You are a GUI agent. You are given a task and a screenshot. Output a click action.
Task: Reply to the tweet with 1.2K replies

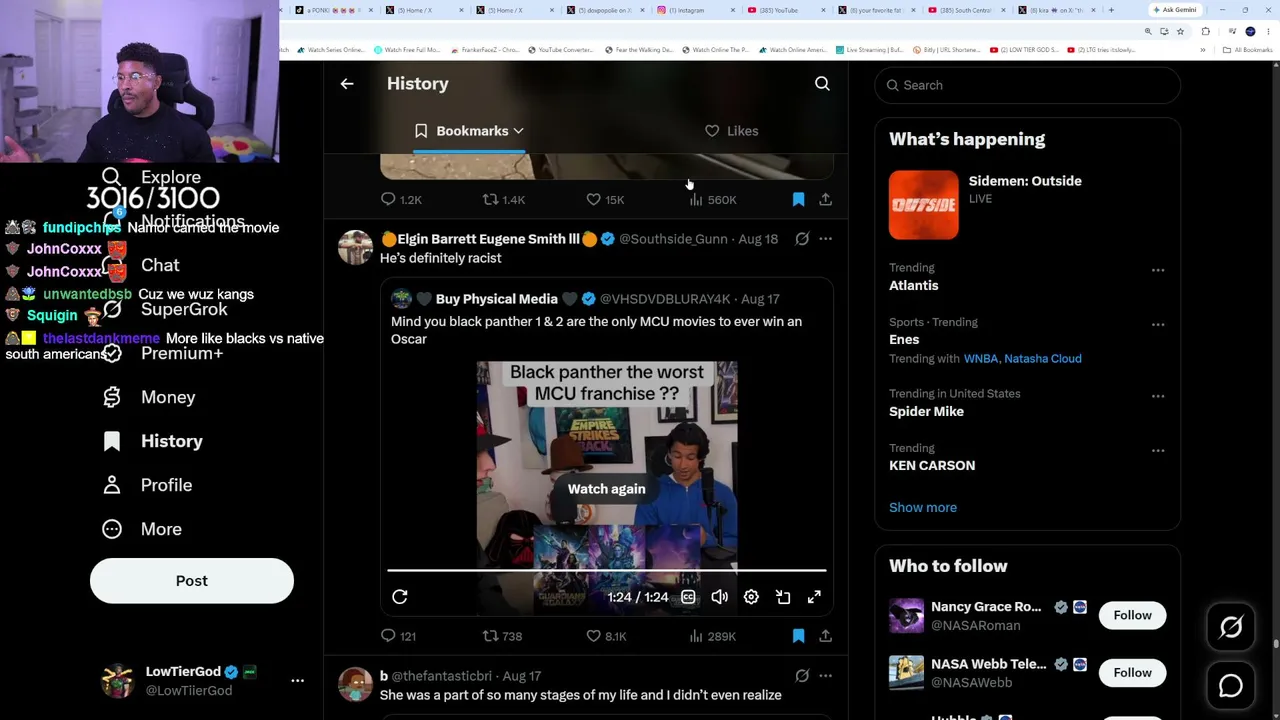[x=401, y=200]
